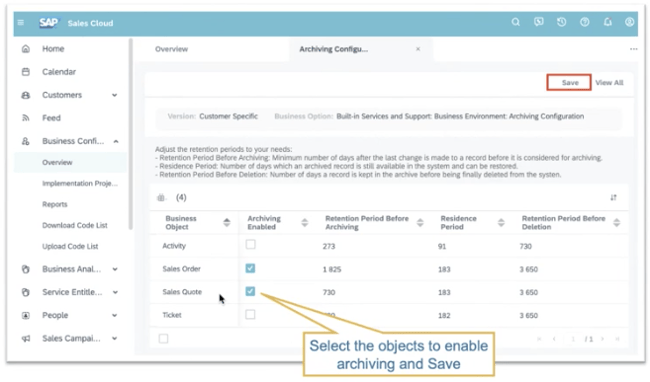Collapse the Business Configuration section
650x382 pixels.
pyautogui.click(x=116, y=141)
